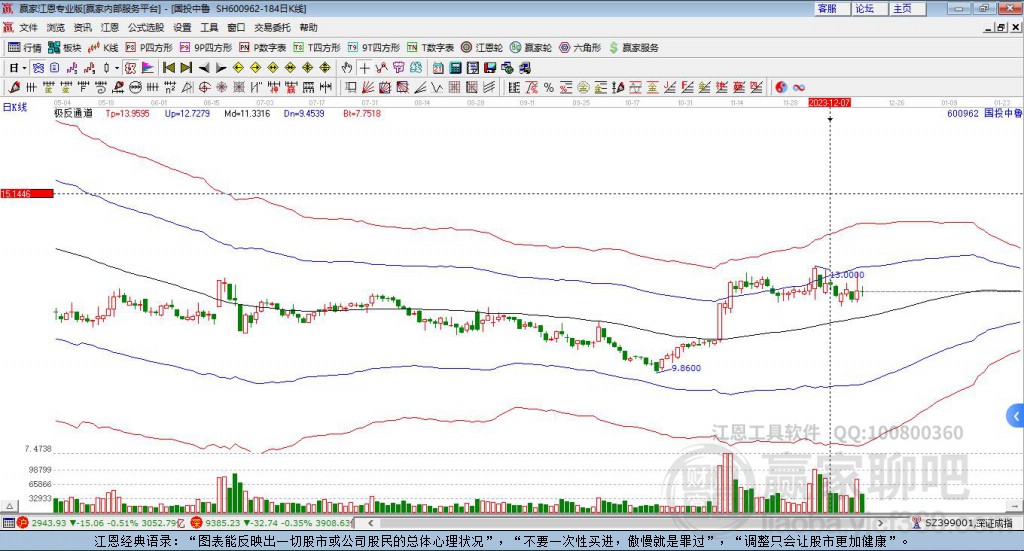
Task: Jump to first bar icon
Action: pos(168,68)
